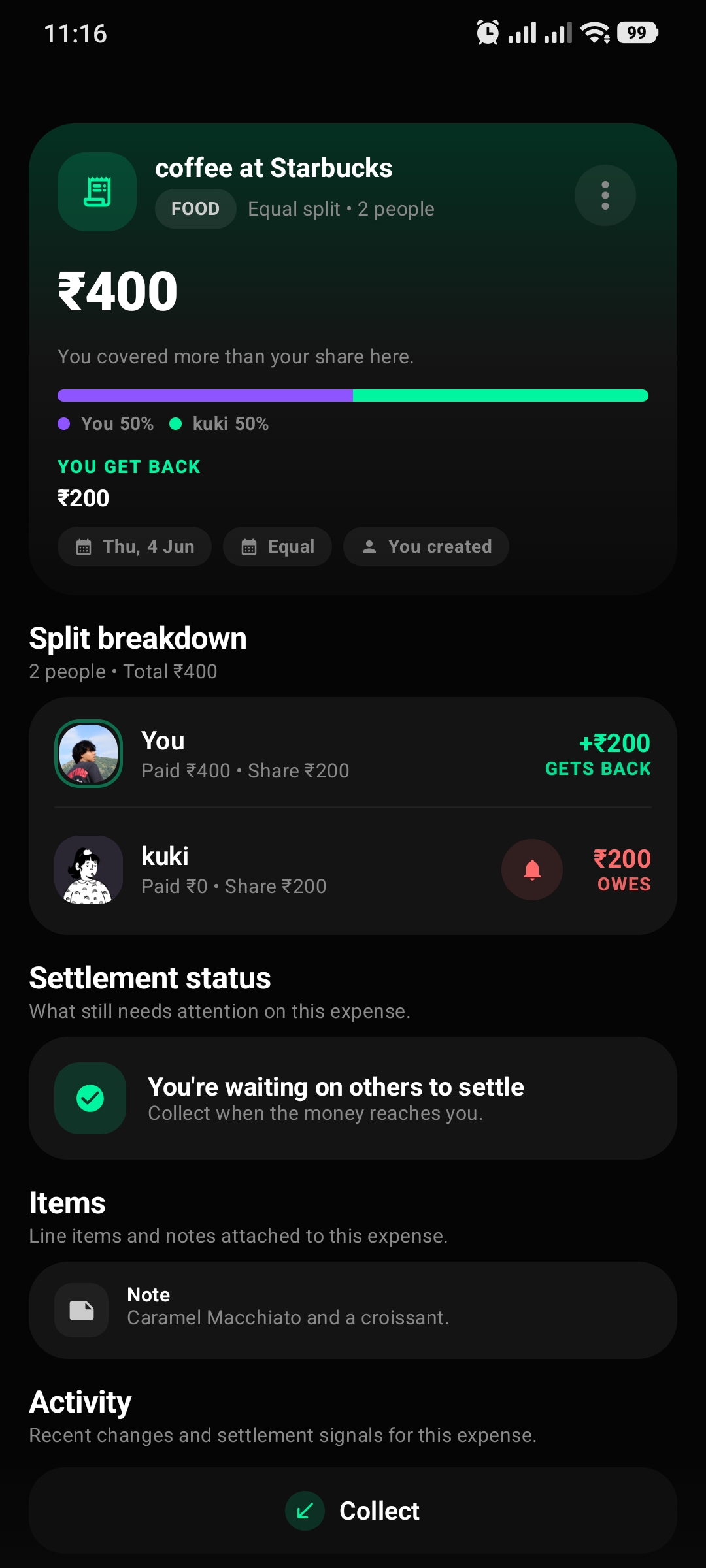
Task: Tap the red reminder bell for kuki
Action: [x=532, y=870]
